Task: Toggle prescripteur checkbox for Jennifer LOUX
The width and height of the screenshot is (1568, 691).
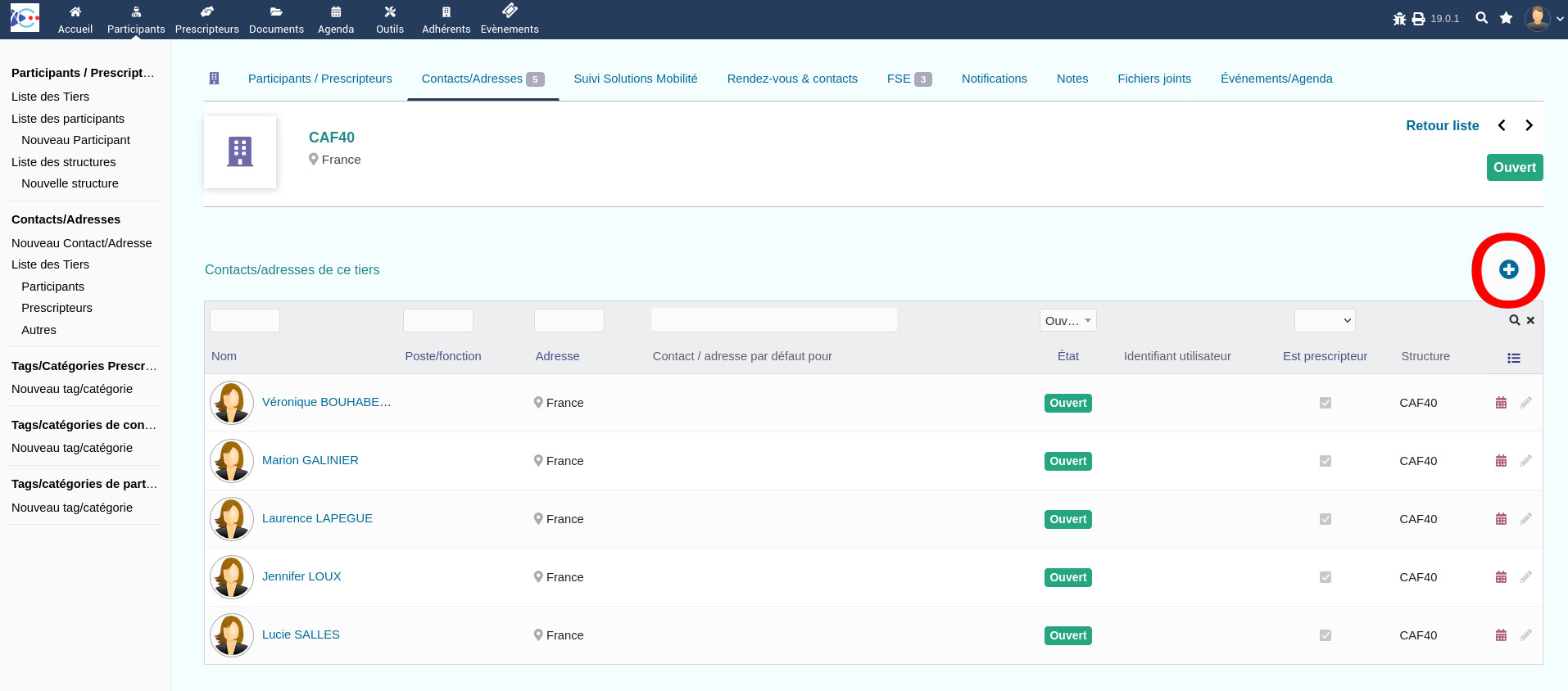Action: tap(1325, 577)
